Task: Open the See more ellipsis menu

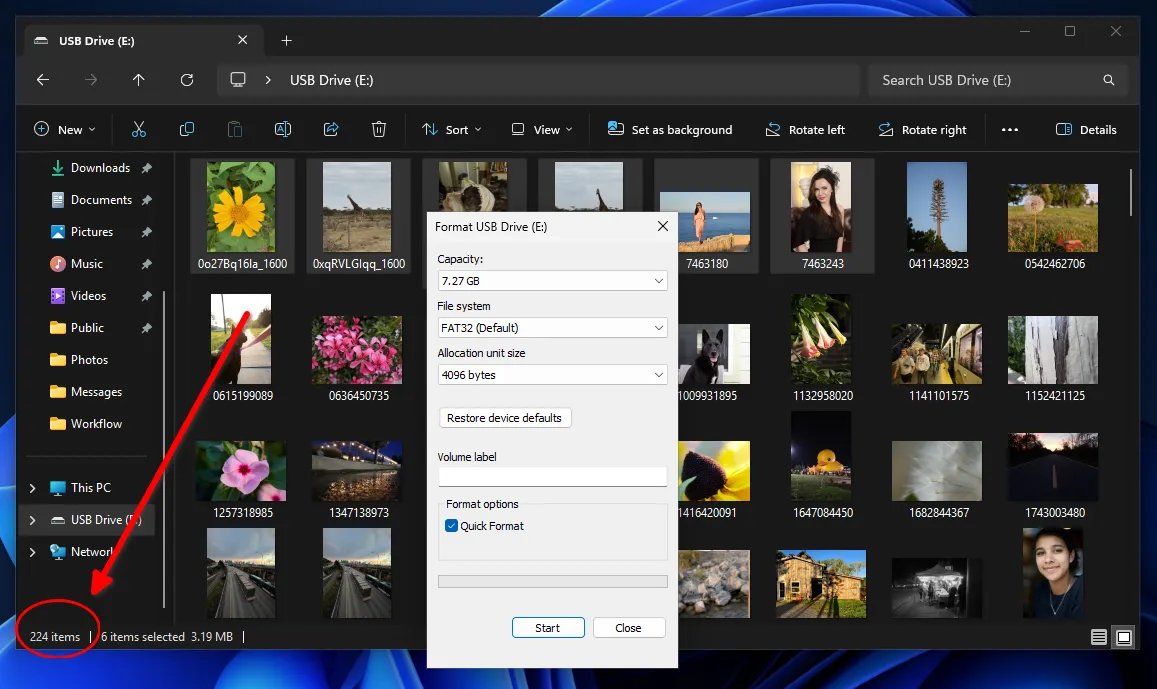Action: pos(1010,129)
